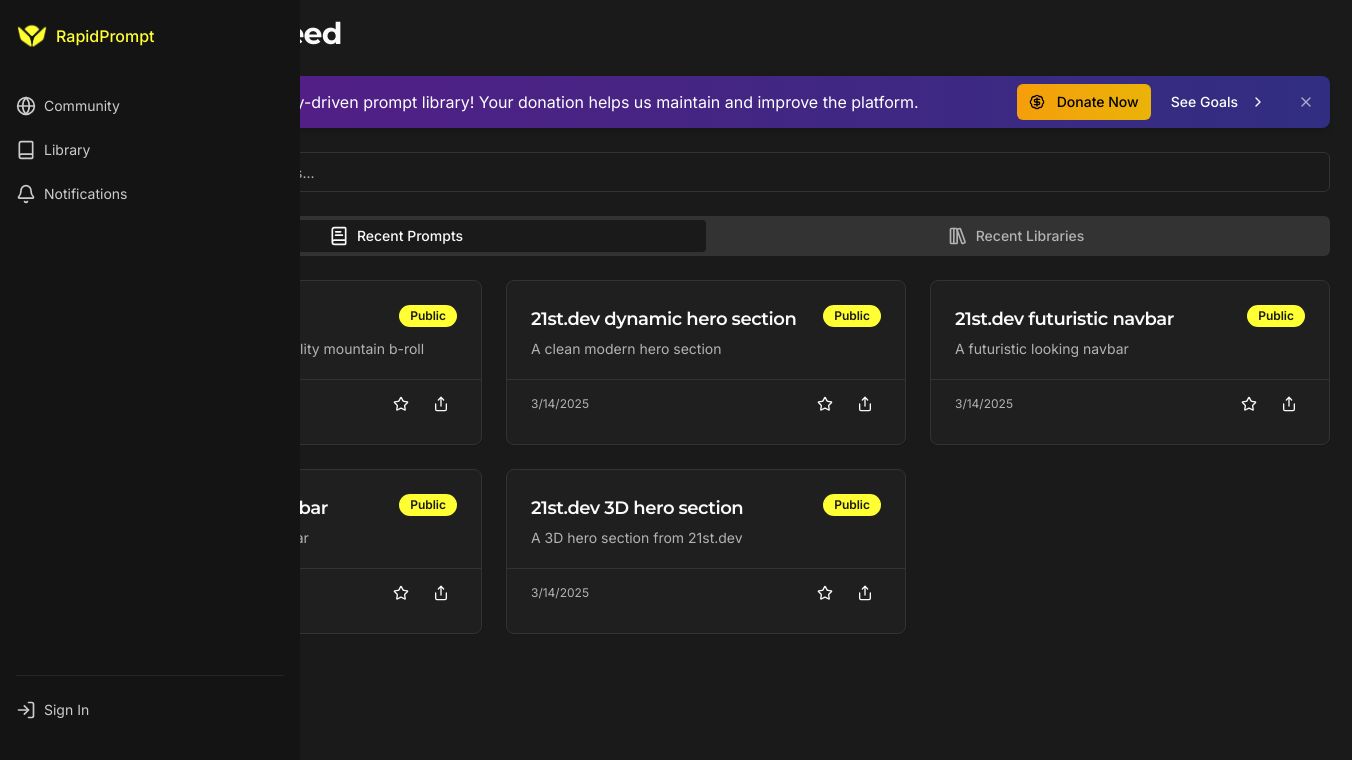Image resolution: width=1352 pixels, height=760 pixels.
Task: Open the Community page in sidebar
Action: coord(81,106)
